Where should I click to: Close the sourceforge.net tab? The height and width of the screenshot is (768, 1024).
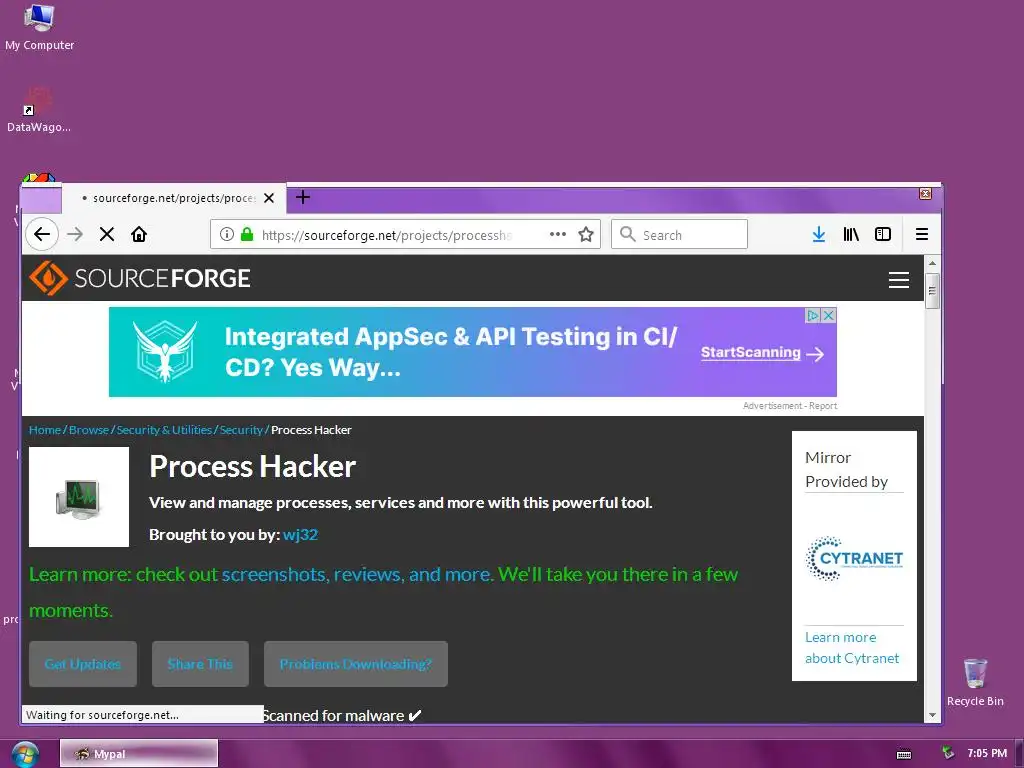[x=269, y=198]
